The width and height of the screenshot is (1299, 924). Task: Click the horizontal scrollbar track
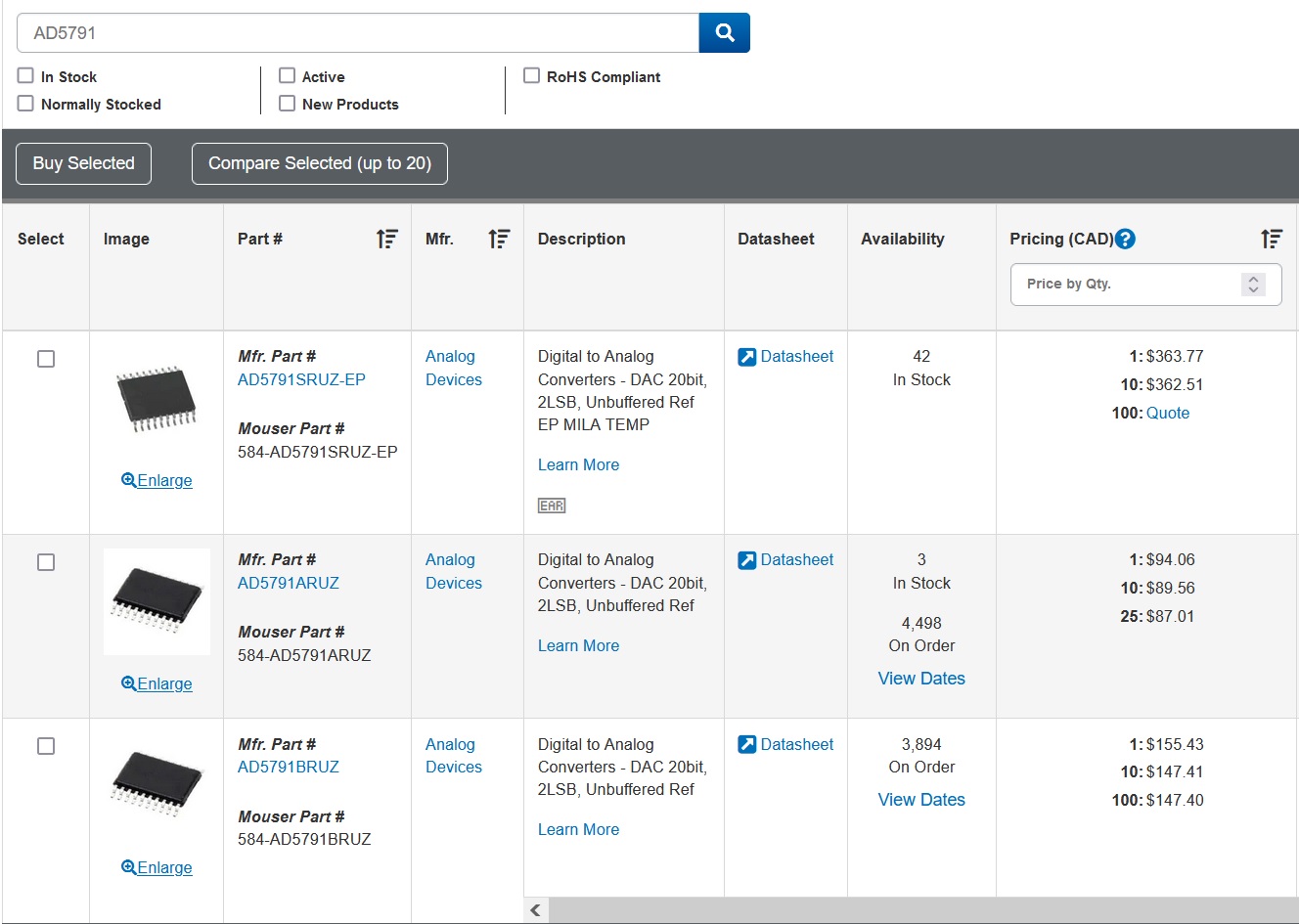[922, 910]
